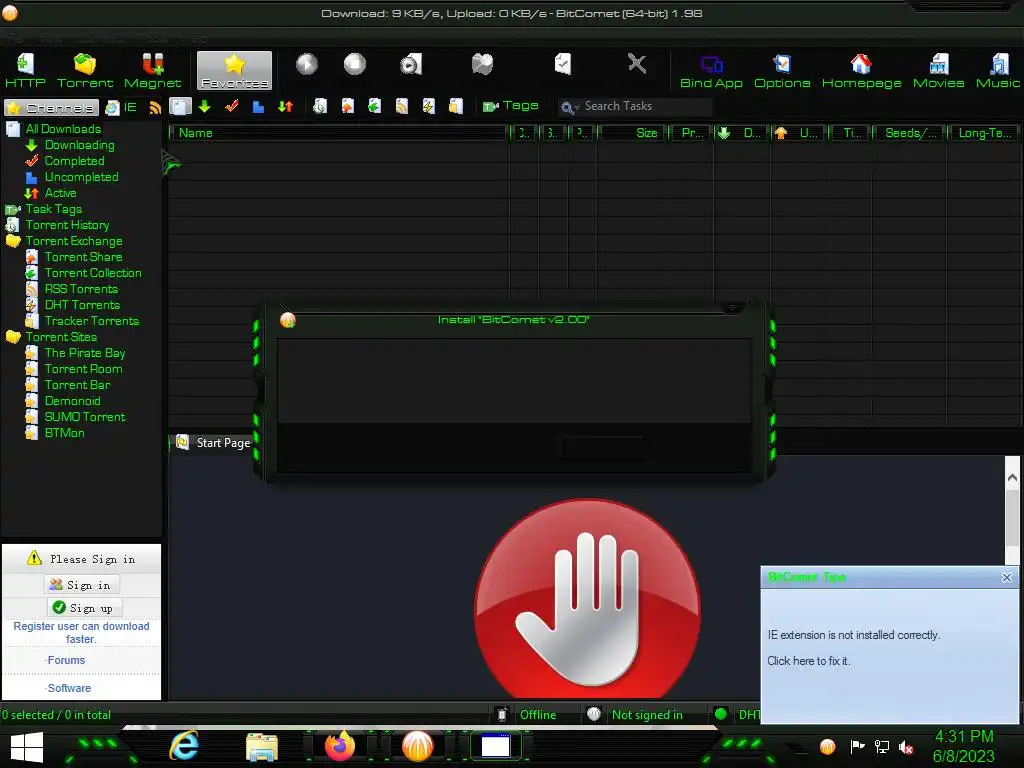Open the Windows Start menu
Screen dimensions: 1024x768
(x=26, y=748)
